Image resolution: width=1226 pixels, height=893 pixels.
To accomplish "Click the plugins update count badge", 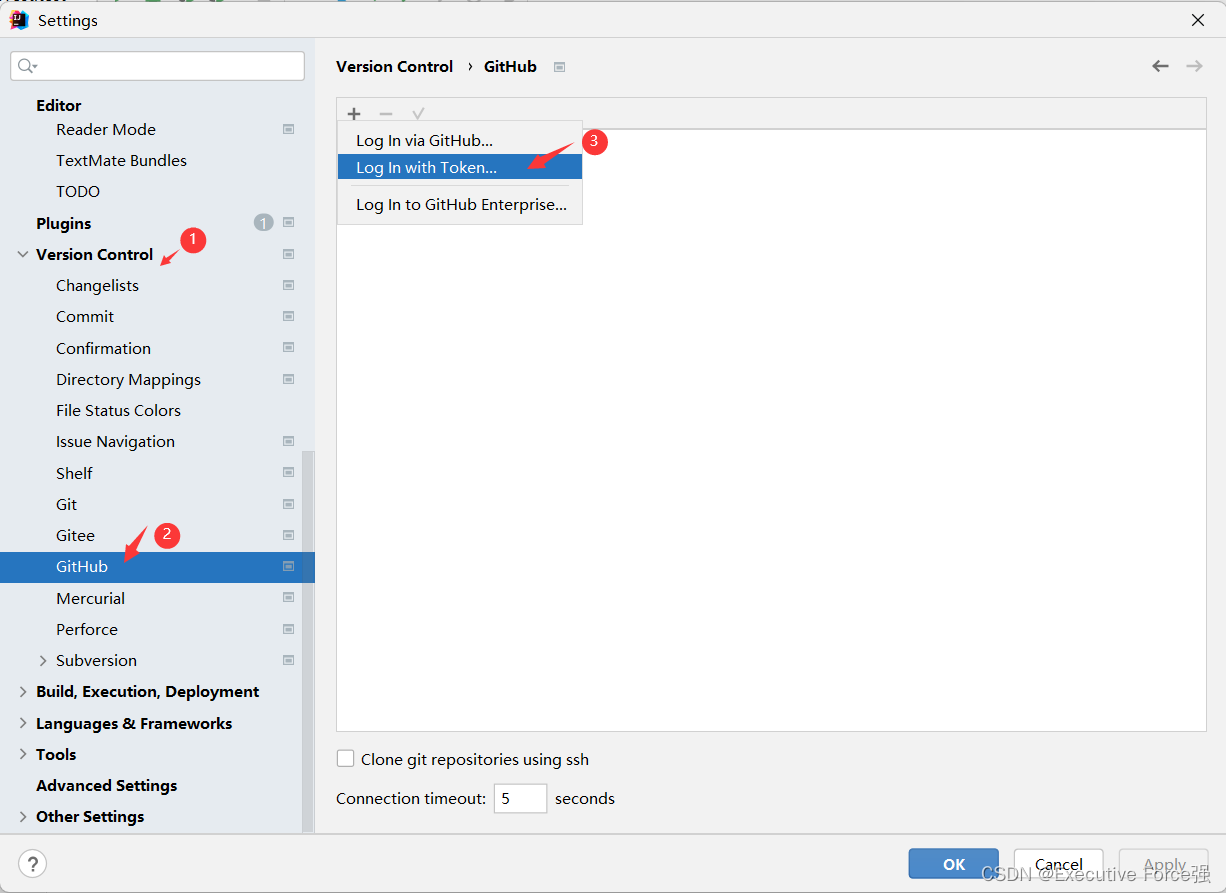I will click(263, 223).
